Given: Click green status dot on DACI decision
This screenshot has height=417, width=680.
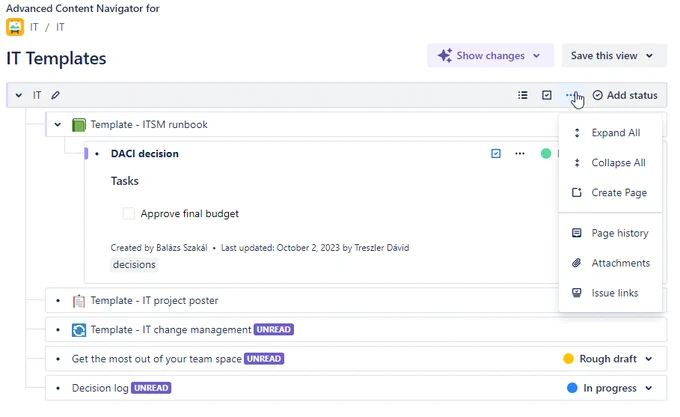Looking at the screenshot, I should tap(546, 153).
